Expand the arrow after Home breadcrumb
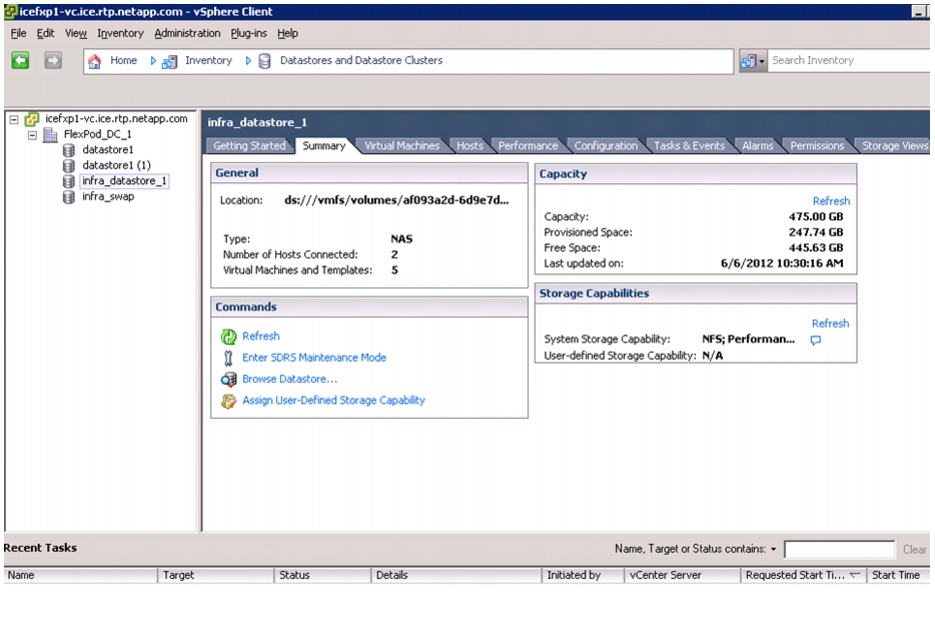The width and height of the screenshot is (935, 625). (153, 61)
